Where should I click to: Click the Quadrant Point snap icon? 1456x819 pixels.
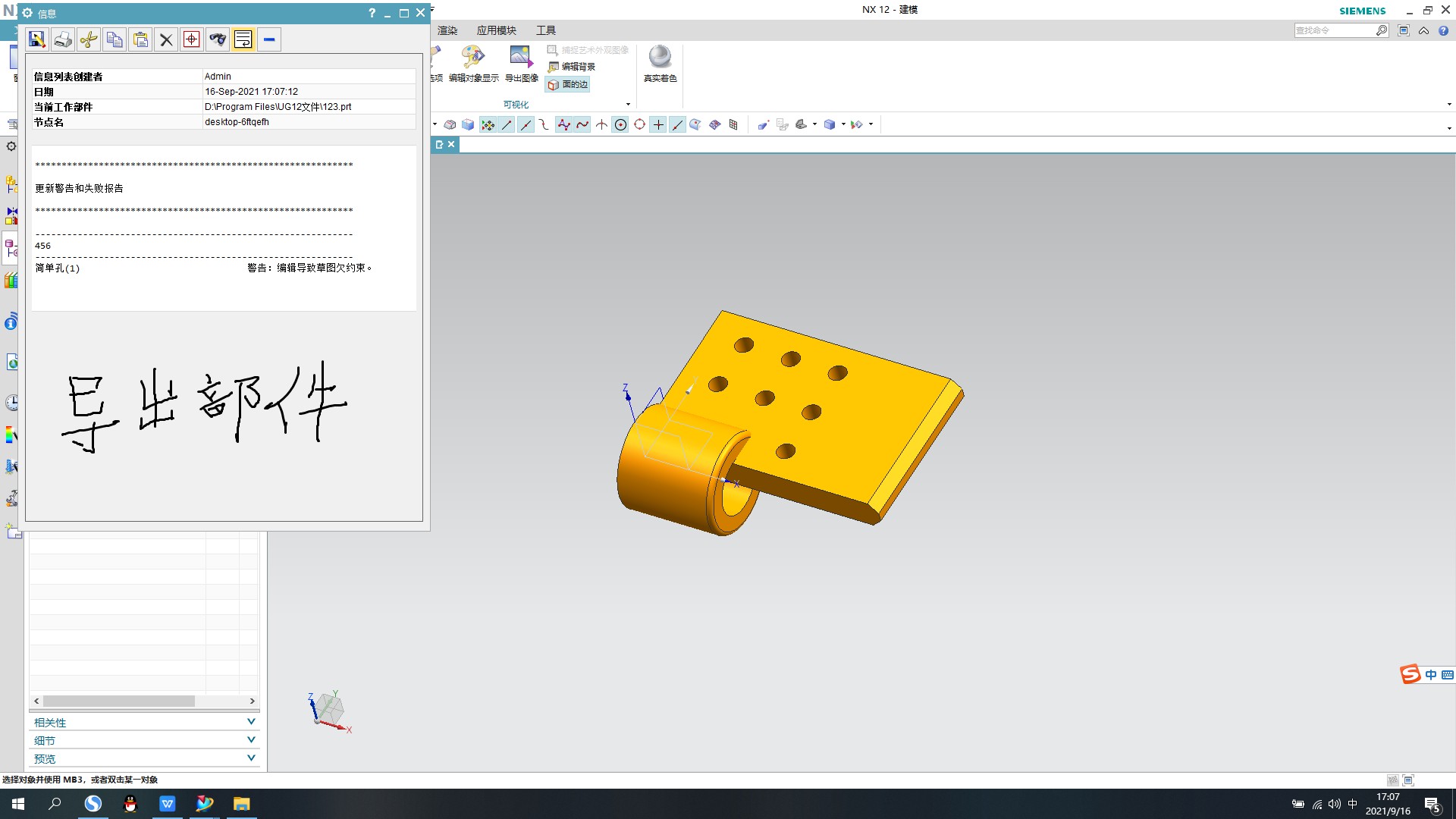(x=639, y=124)
